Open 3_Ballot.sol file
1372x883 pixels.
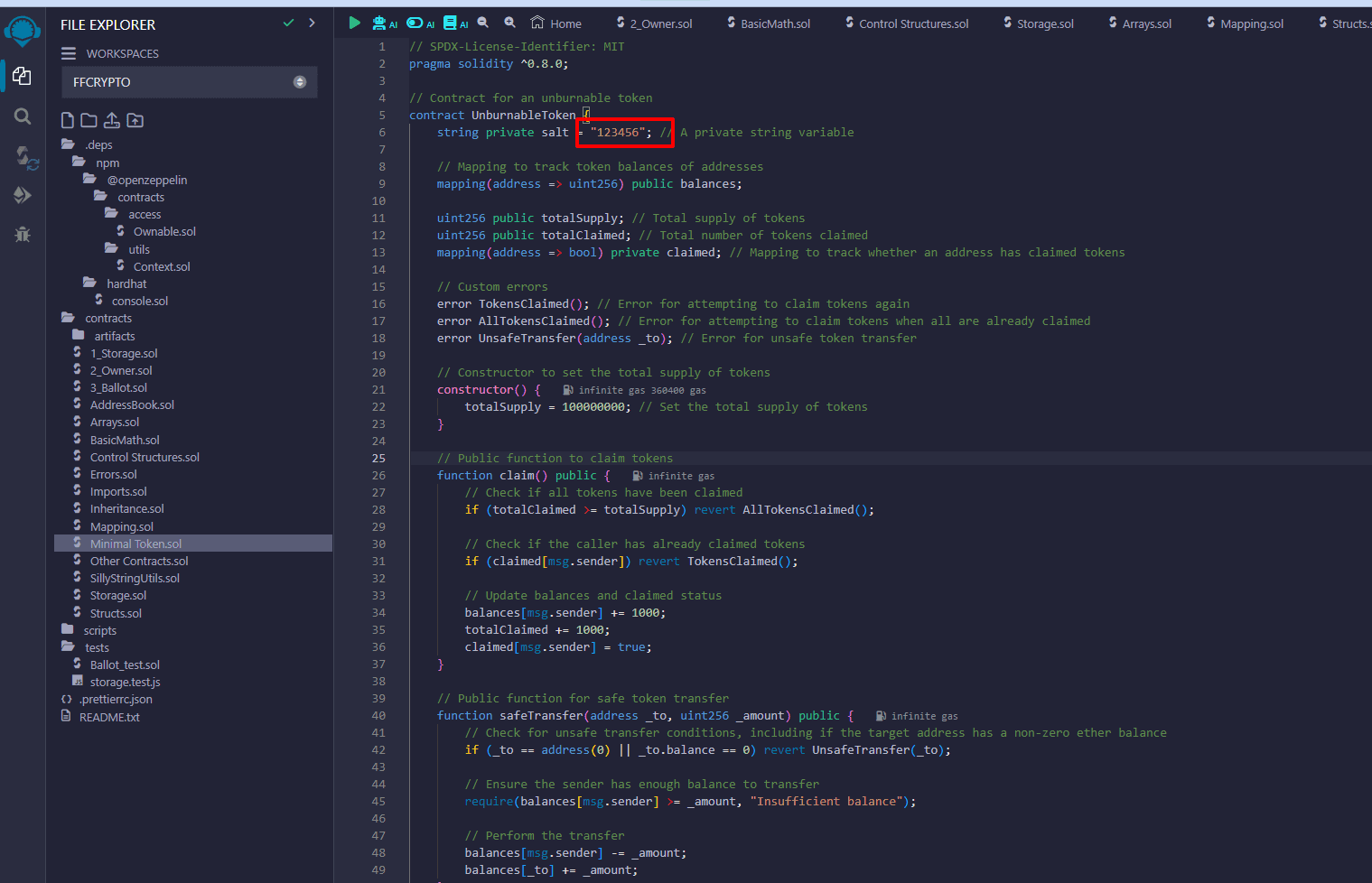[x=110, y=387]
